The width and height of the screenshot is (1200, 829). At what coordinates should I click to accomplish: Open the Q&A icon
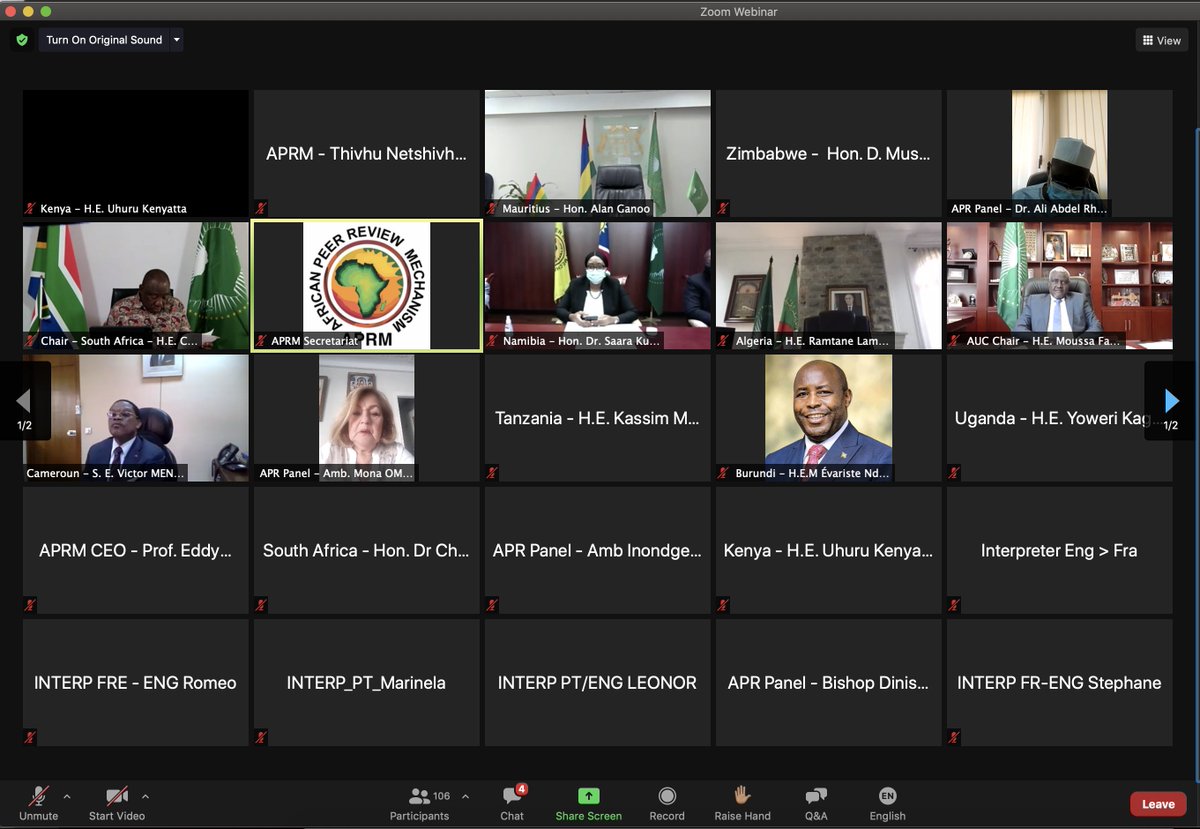coord(816,796)
